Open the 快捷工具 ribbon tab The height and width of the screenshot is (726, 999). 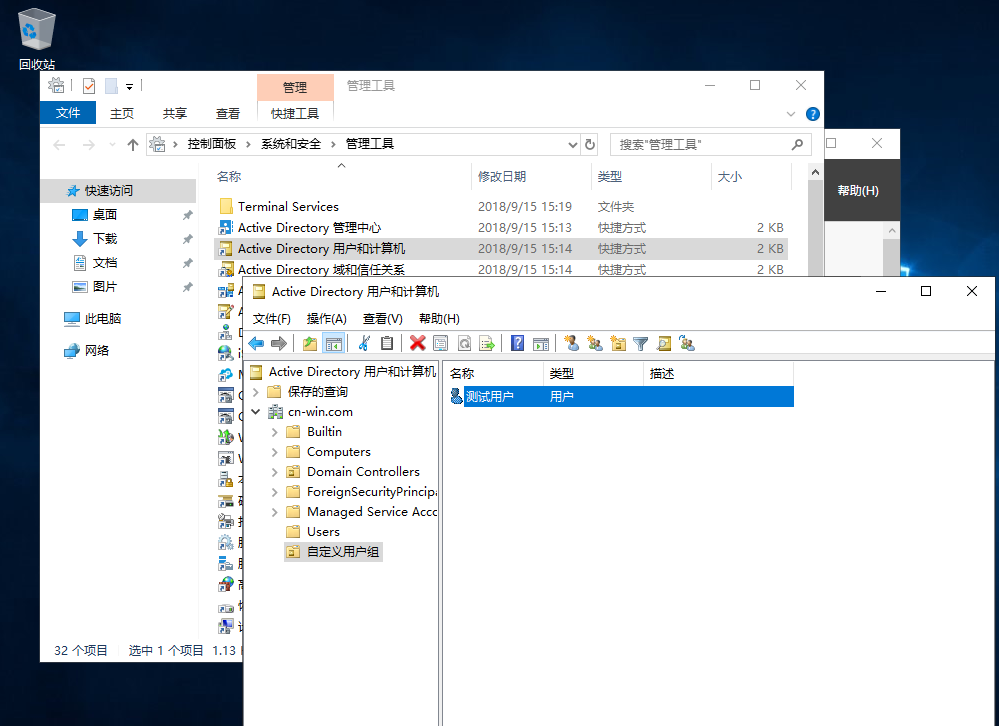[x=295, y=113]
